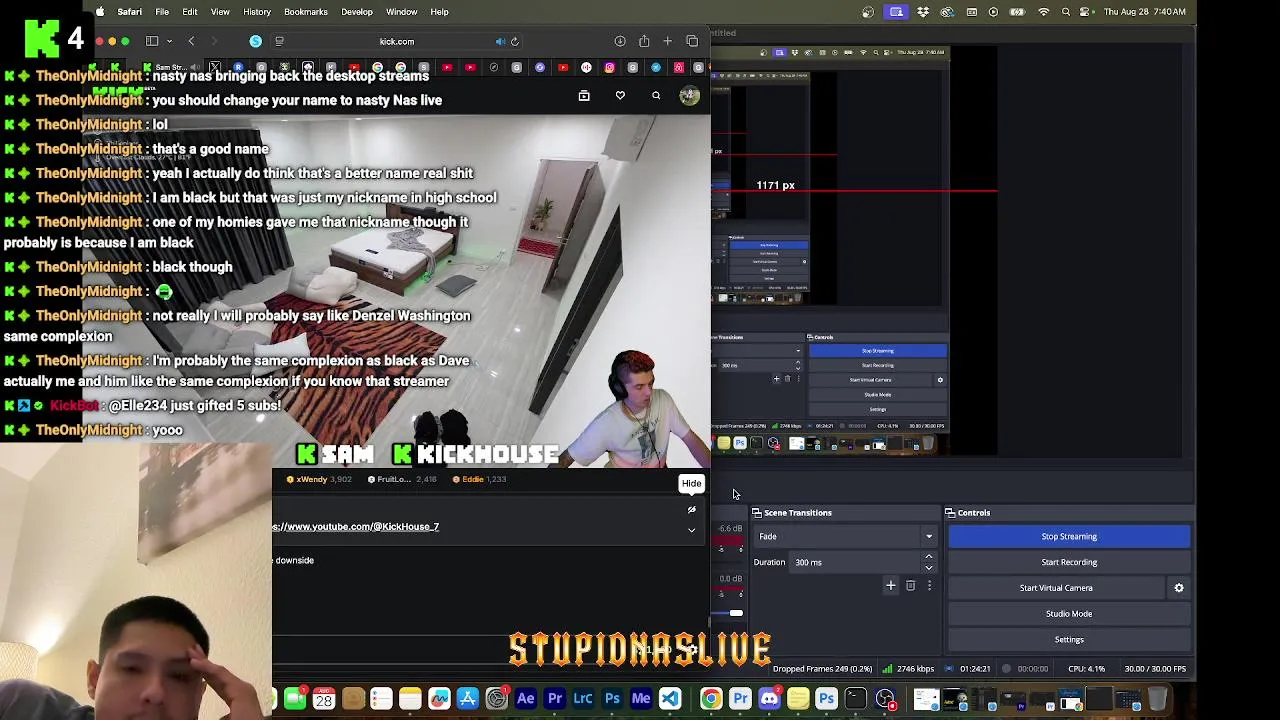1280x720 pixels.
Task: Start Virtual Camera in OBS
Action: point(1056,588)
